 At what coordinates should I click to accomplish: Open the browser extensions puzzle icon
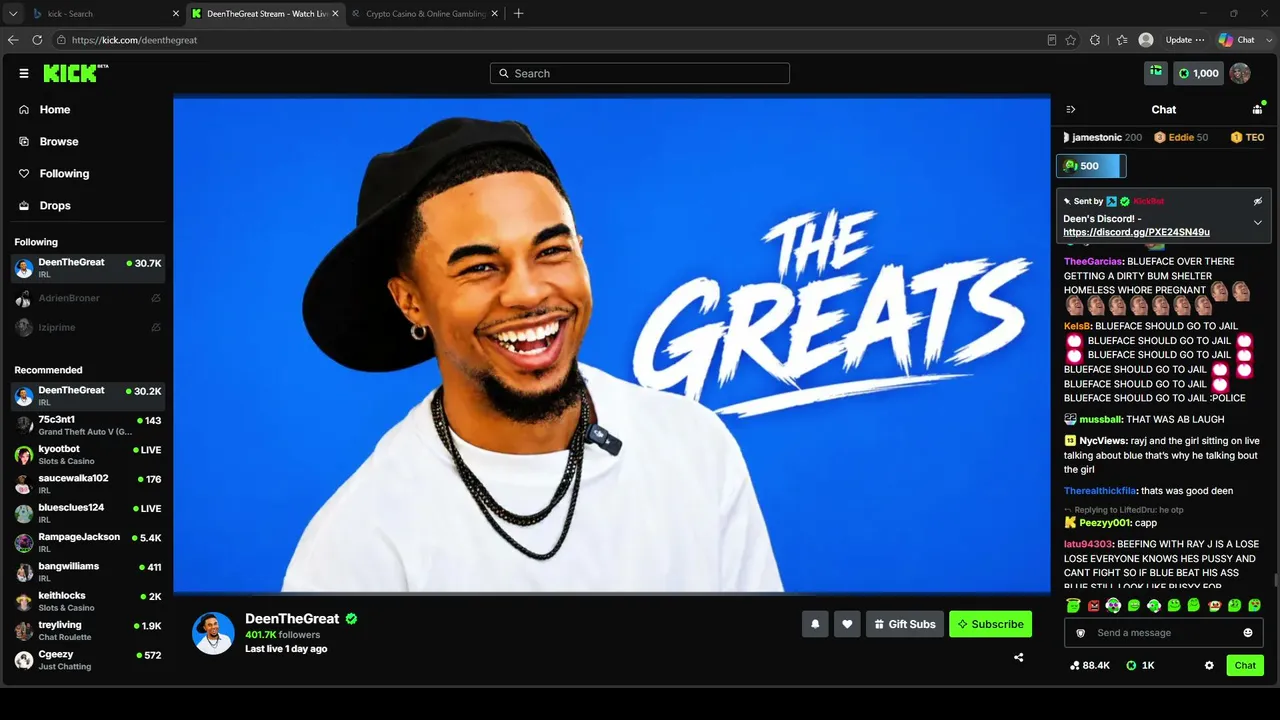point(1095,40)
